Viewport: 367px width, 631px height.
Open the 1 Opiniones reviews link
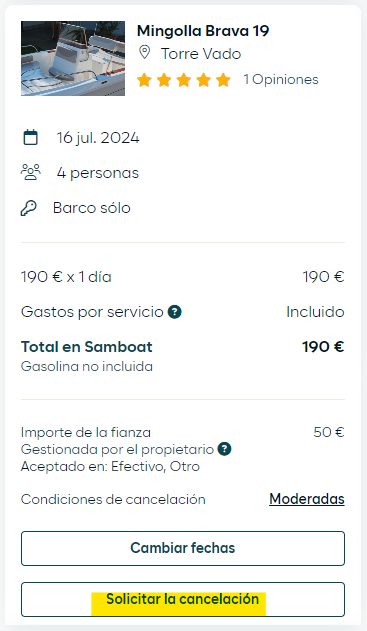point(281,79)
